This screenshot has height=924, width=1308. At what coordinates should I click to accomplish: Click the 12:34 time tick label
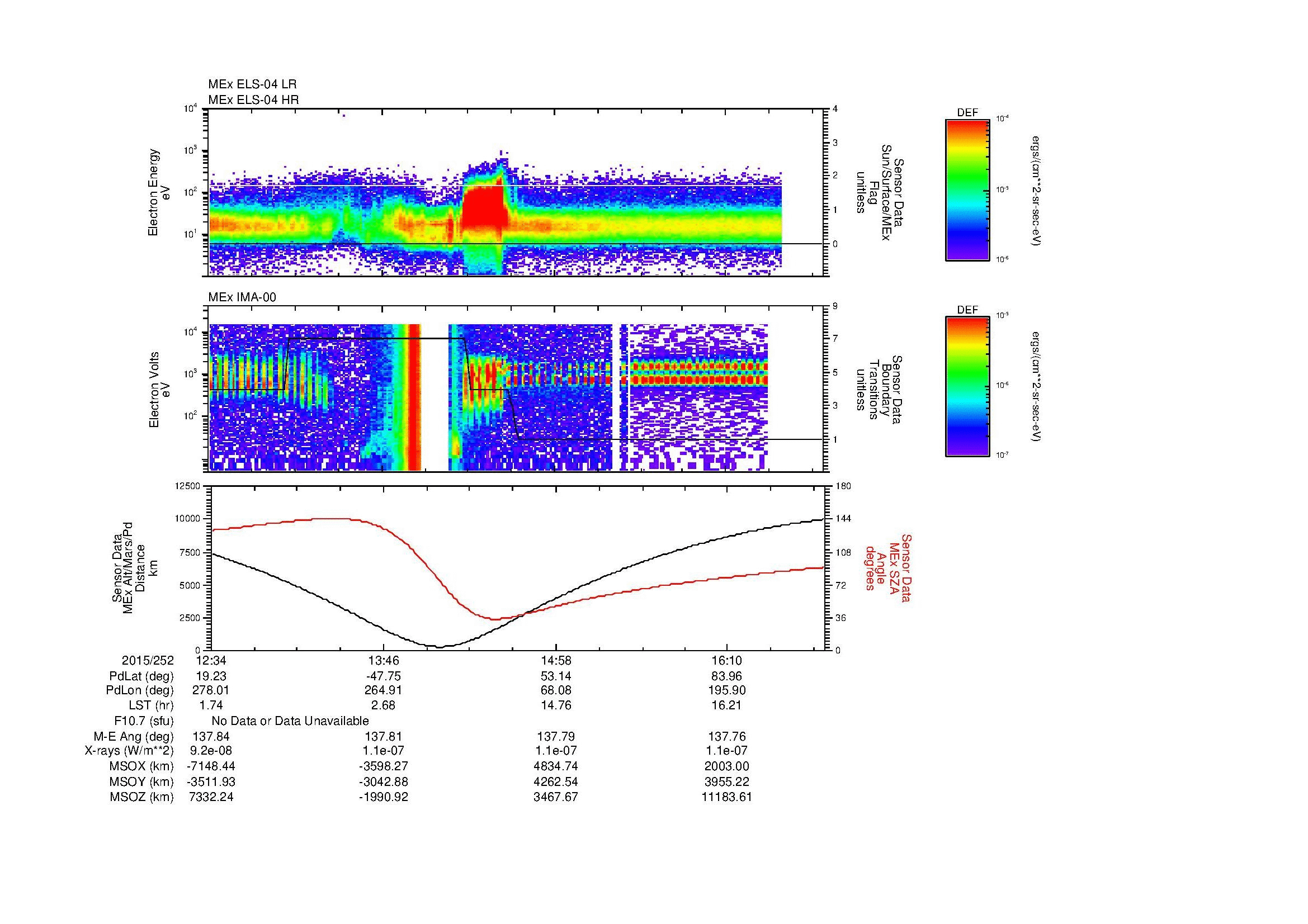pyautogui.click(x=211, y=660)
